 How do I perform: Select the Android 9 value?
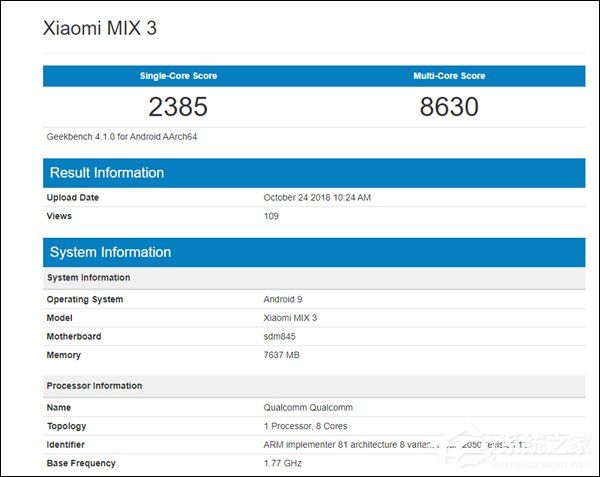pos(283,299)
